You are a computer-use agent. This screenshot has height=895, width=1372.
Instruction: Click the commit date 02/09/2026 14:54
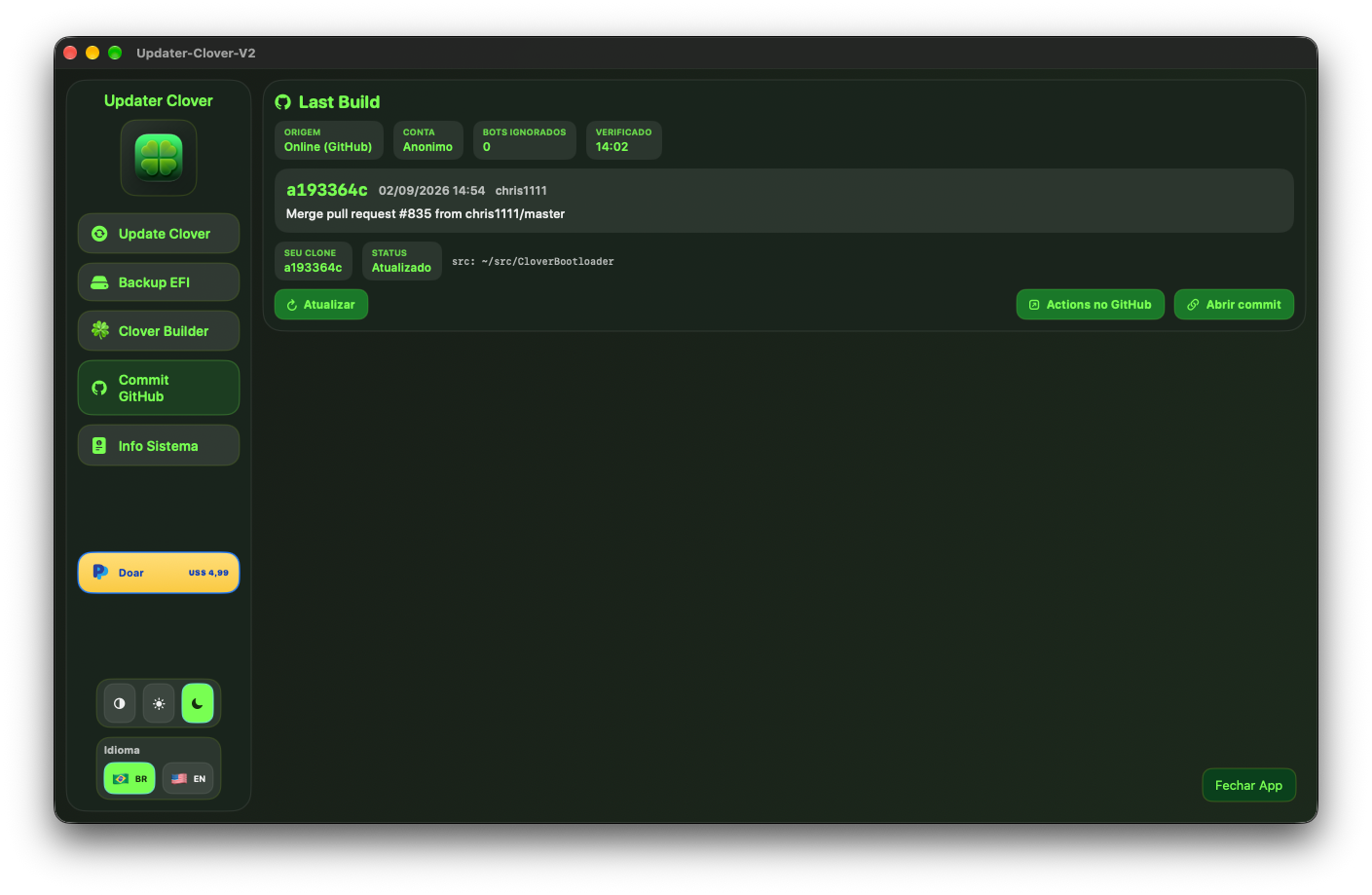(x=431, y=191)
